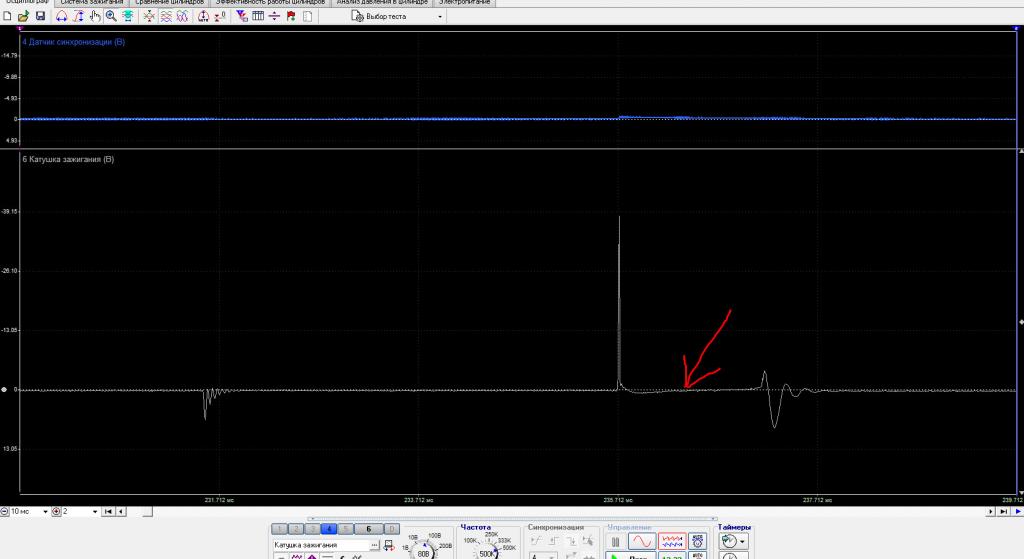Select the magnifier zoom tool
Image resolution: width=1024 pixels, height=559 pixels.
tap(111, 16)
